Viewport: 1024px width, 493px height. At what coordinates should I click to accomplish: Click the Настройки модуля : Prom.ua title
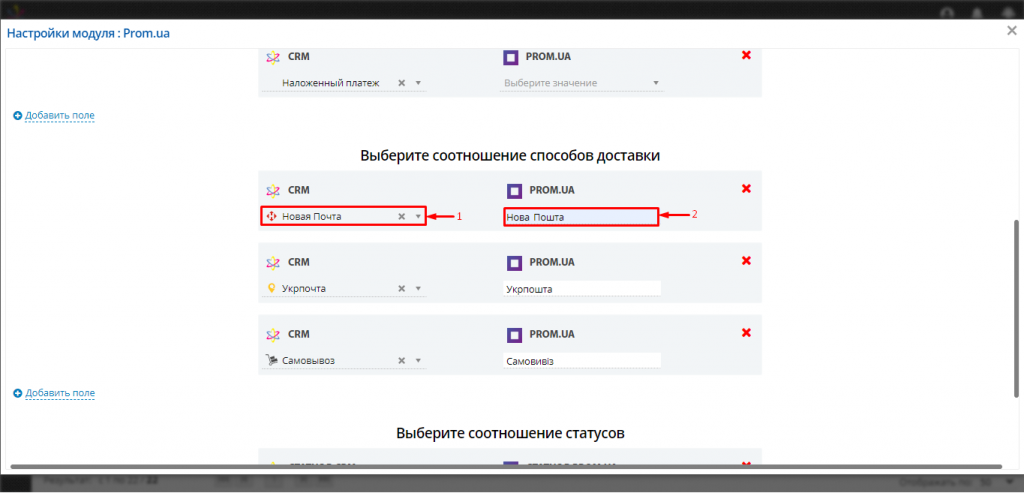tap(88, 33)
